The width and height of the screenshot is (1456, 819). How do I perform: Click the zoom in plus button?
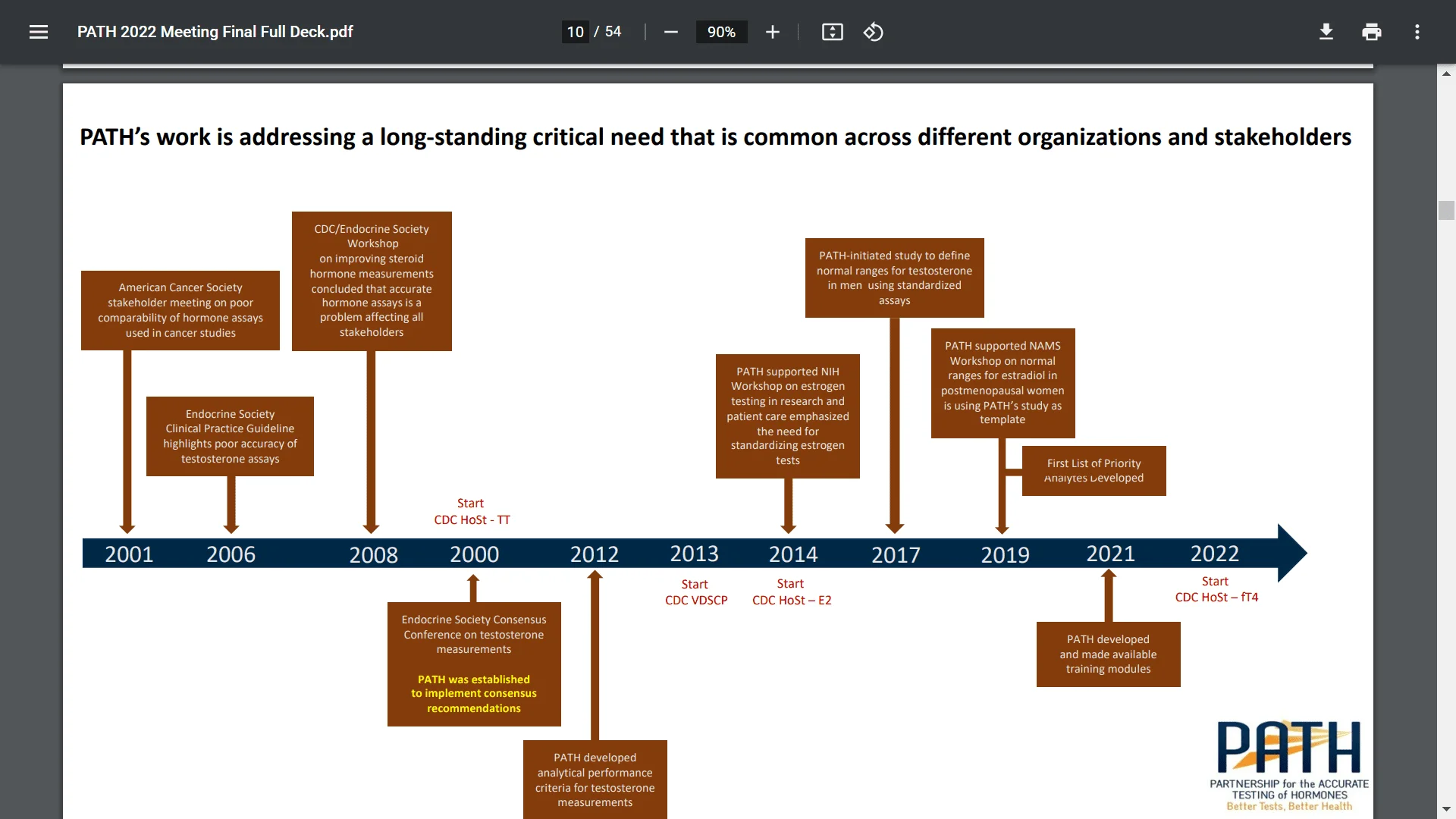point(772,32)
